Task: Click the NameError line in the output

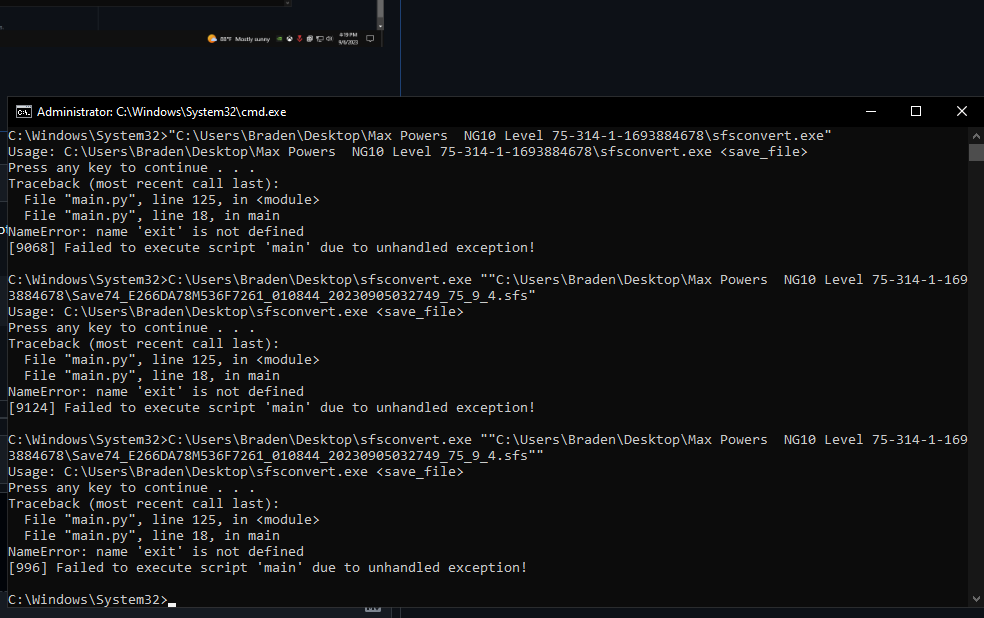Action: 152,231
